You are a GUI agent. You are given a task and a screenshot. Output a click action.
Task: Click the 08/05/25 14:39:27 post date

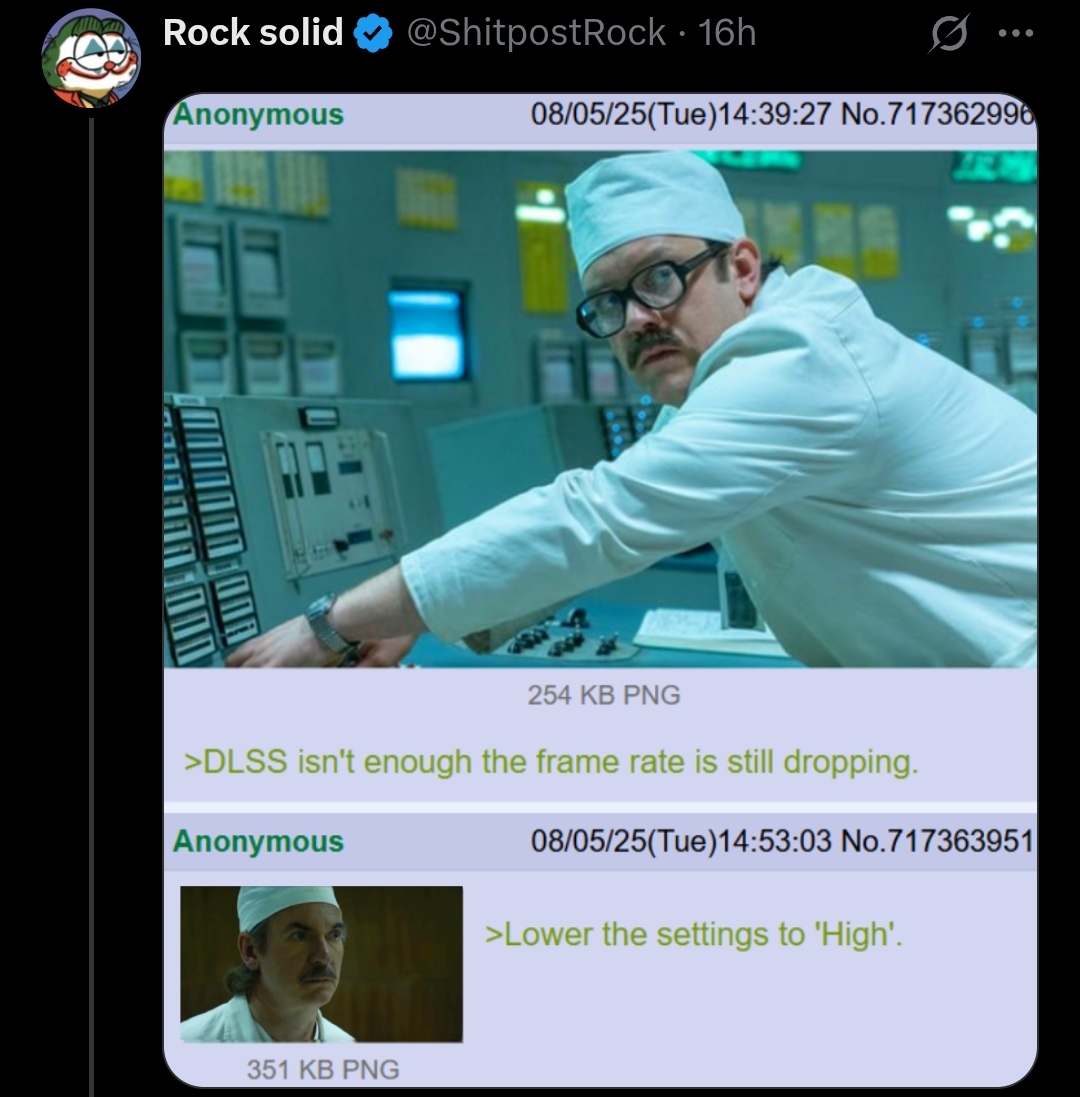pos(680,114)
